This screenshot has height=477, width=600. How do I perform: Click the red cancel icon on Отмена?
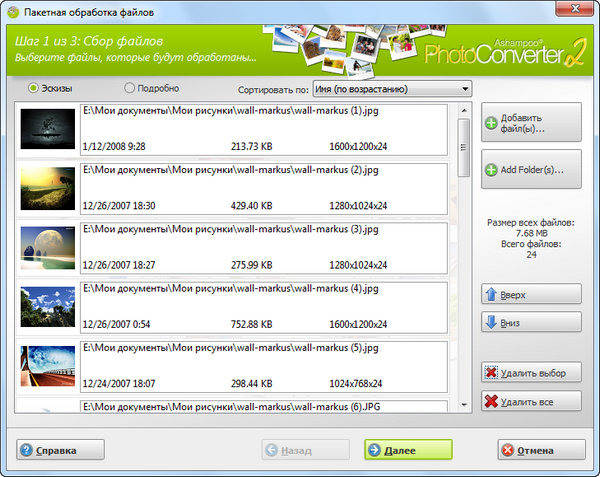click(x=507, y=450)
